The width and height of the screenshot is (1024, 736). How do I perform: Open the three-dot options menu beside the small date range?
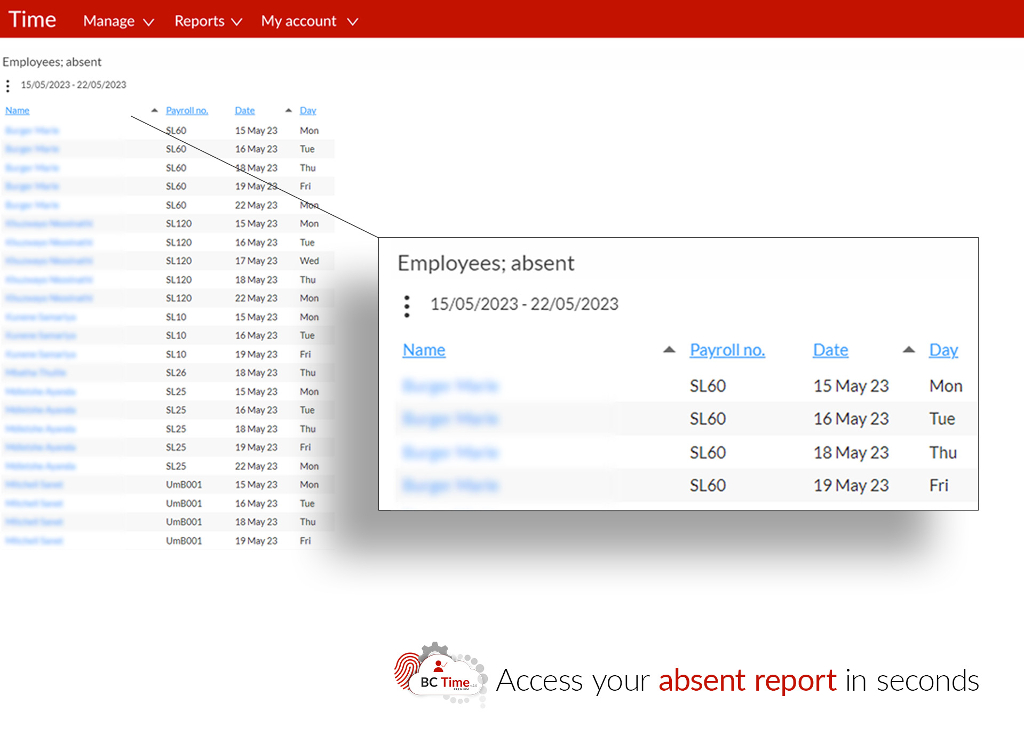pos(8,86)
